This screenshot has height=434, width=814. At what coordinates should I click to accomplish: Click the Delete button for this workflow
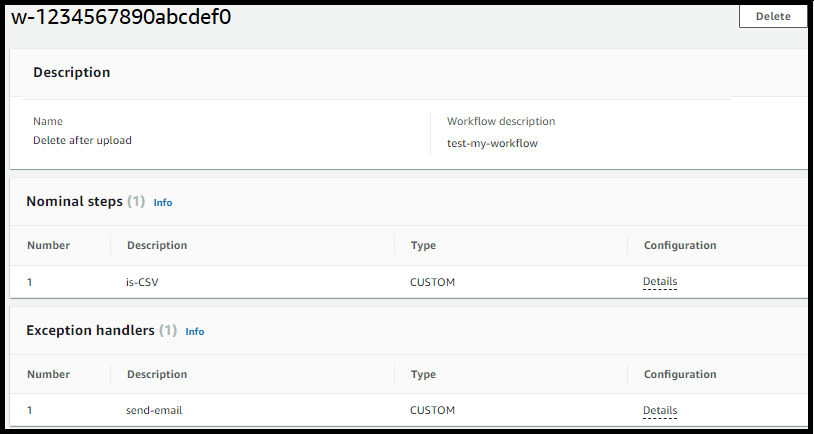(772, 16)
